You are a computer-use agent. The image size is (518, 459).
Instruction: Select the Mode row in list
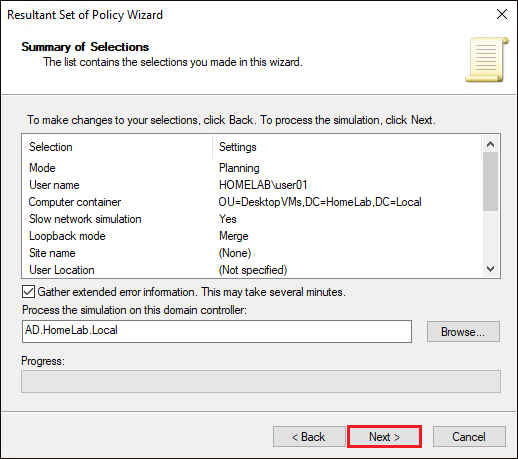(x=252, y=168)
